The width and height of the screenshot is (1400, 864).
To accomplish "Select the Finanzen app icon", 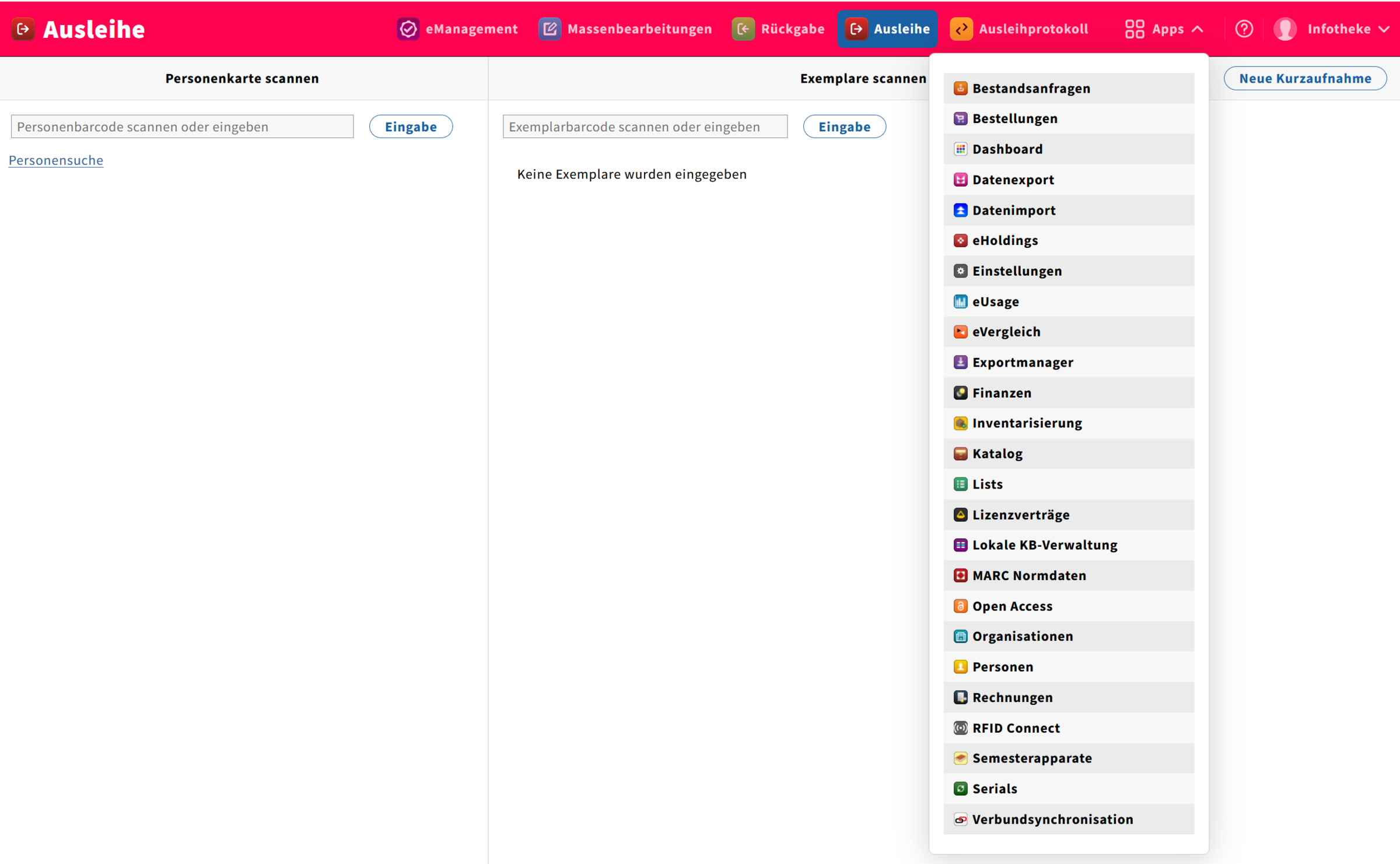I will pos(960,392).
